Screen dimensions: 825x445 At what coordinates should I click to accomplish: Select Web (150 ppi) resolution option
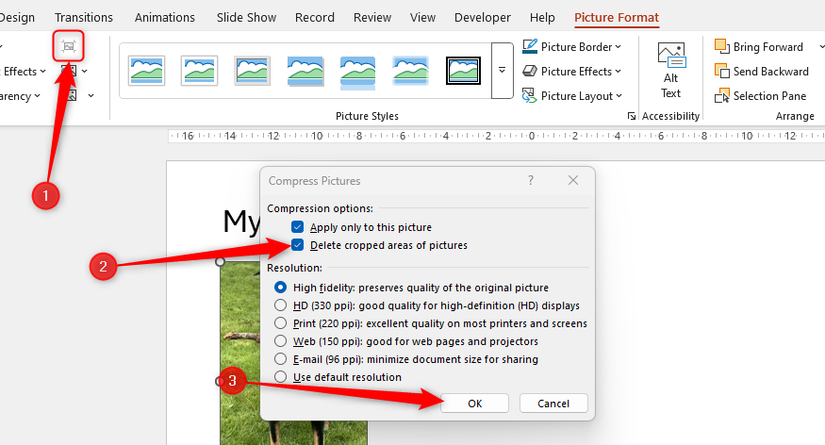280,341
